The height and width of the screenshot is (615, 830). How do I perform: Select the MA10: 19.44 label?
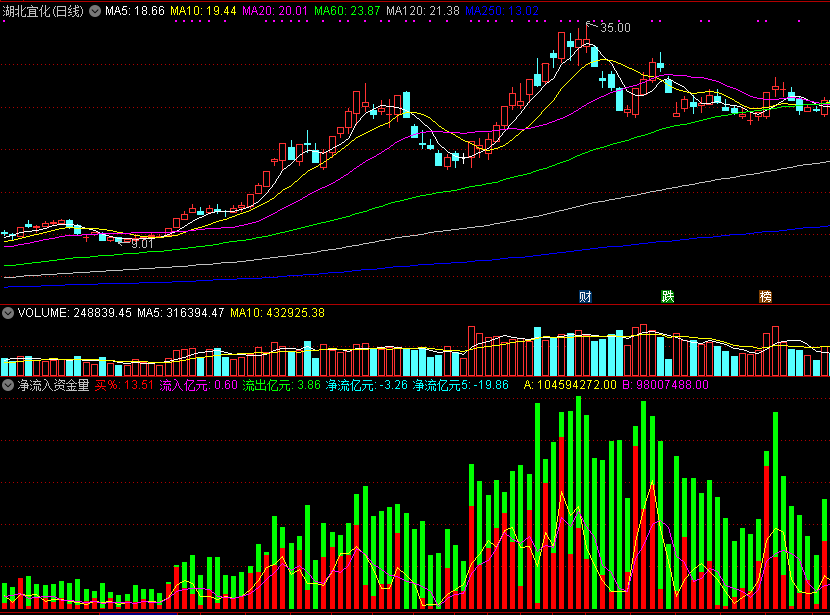(203, 11)
